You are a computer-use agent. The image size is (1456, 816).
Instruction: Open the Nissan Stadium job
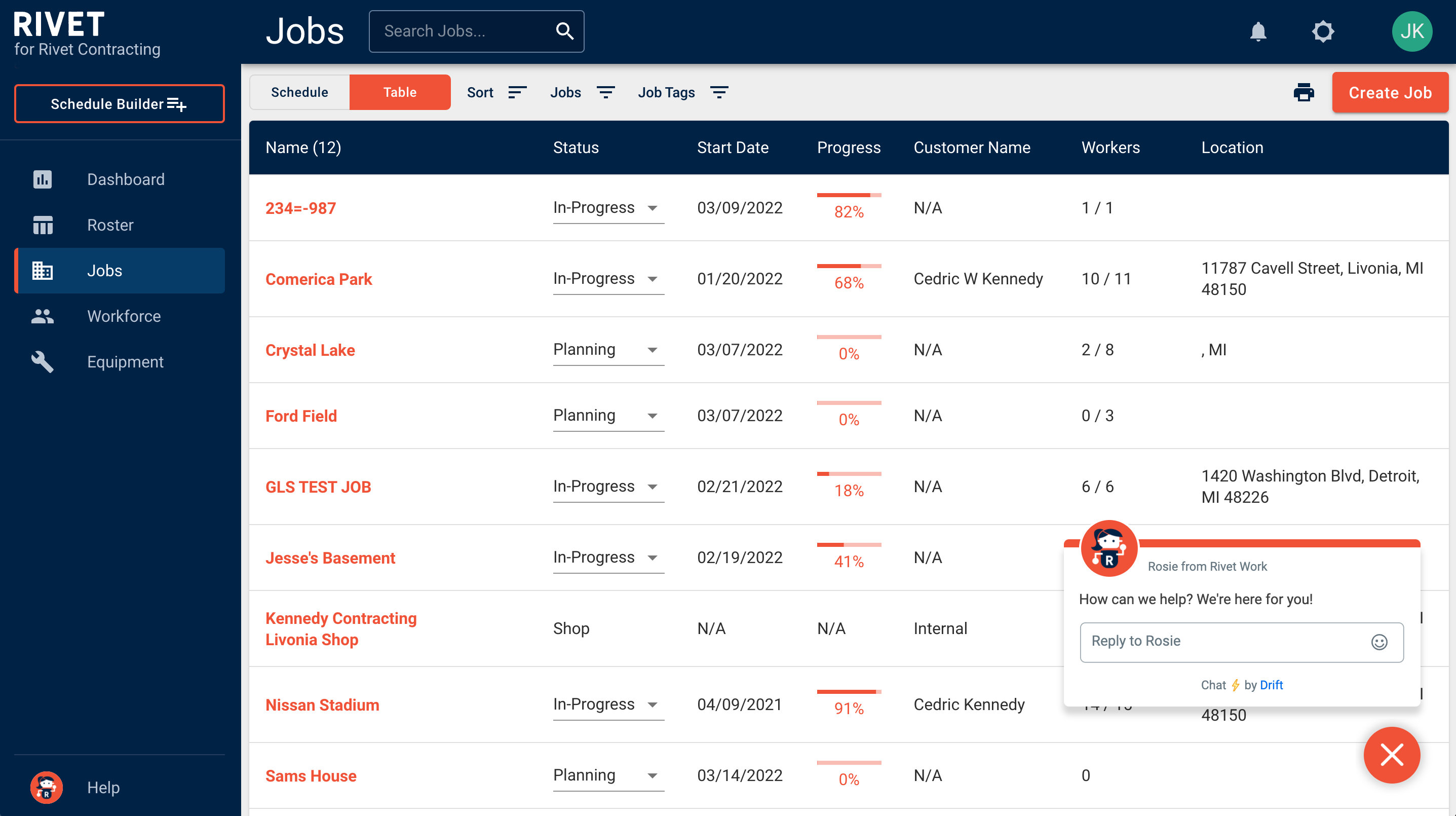click(x=322, y=704)
